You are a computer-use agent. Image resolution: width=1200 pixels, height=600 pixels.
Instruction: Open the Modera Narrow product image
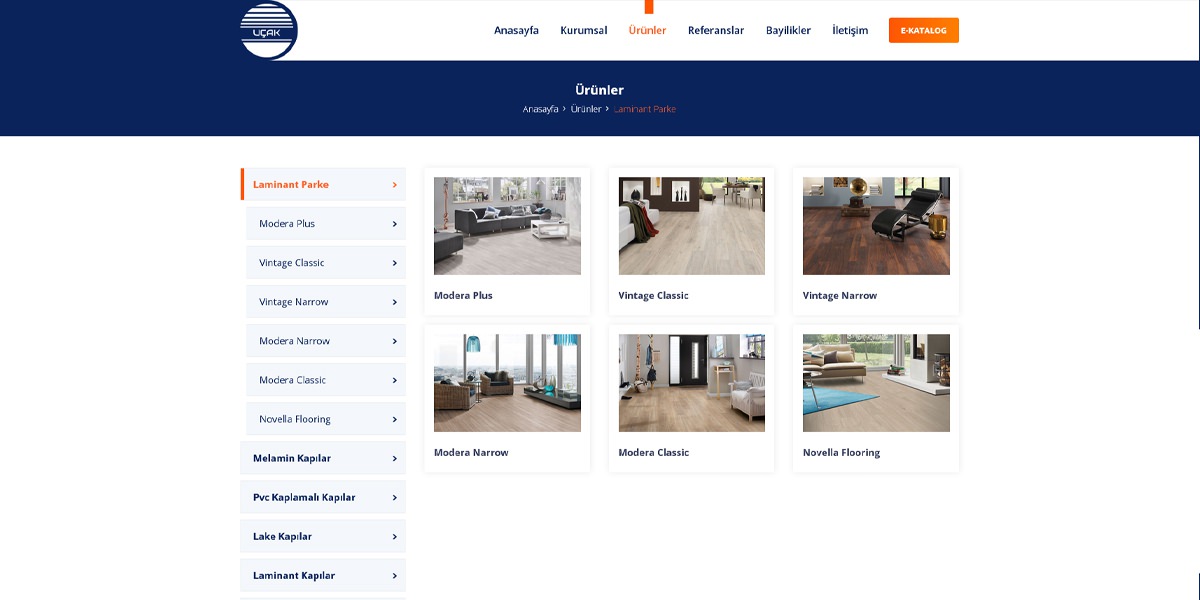[507, 383]
